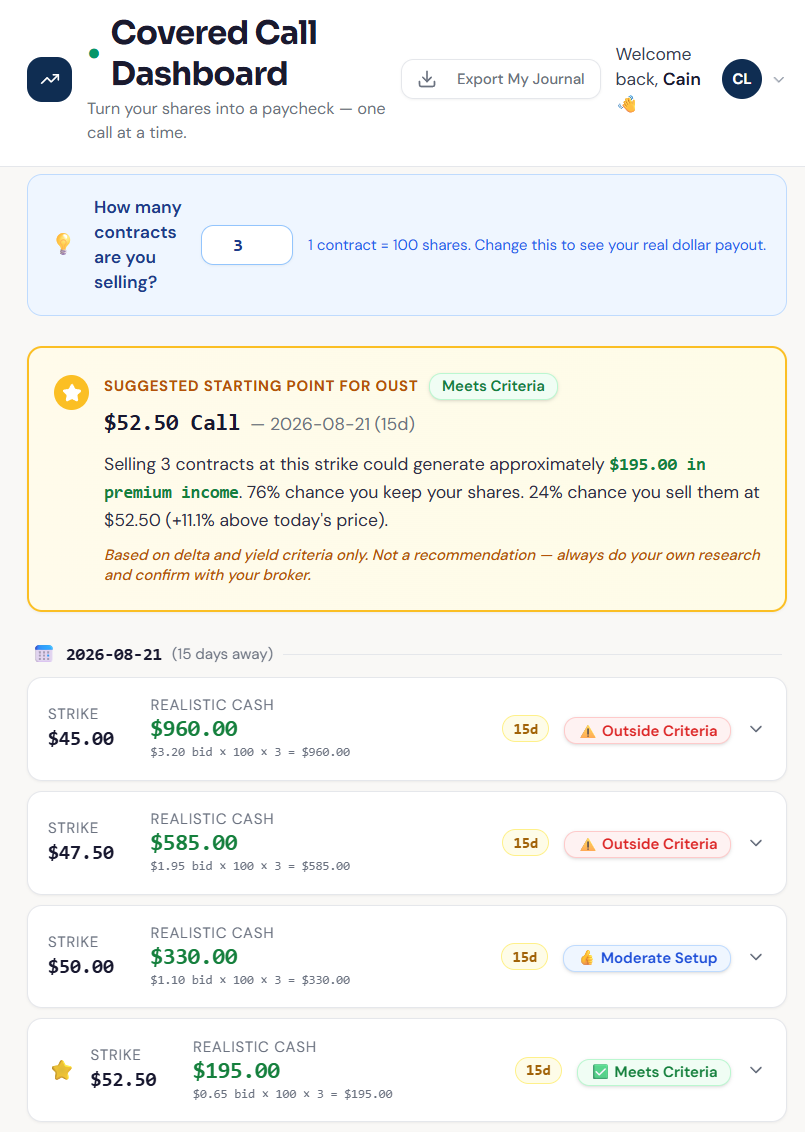Click the trending-chart app logo icon
Screen dimensions: 805x1132
pyautogui.click(x=49, y=79)
